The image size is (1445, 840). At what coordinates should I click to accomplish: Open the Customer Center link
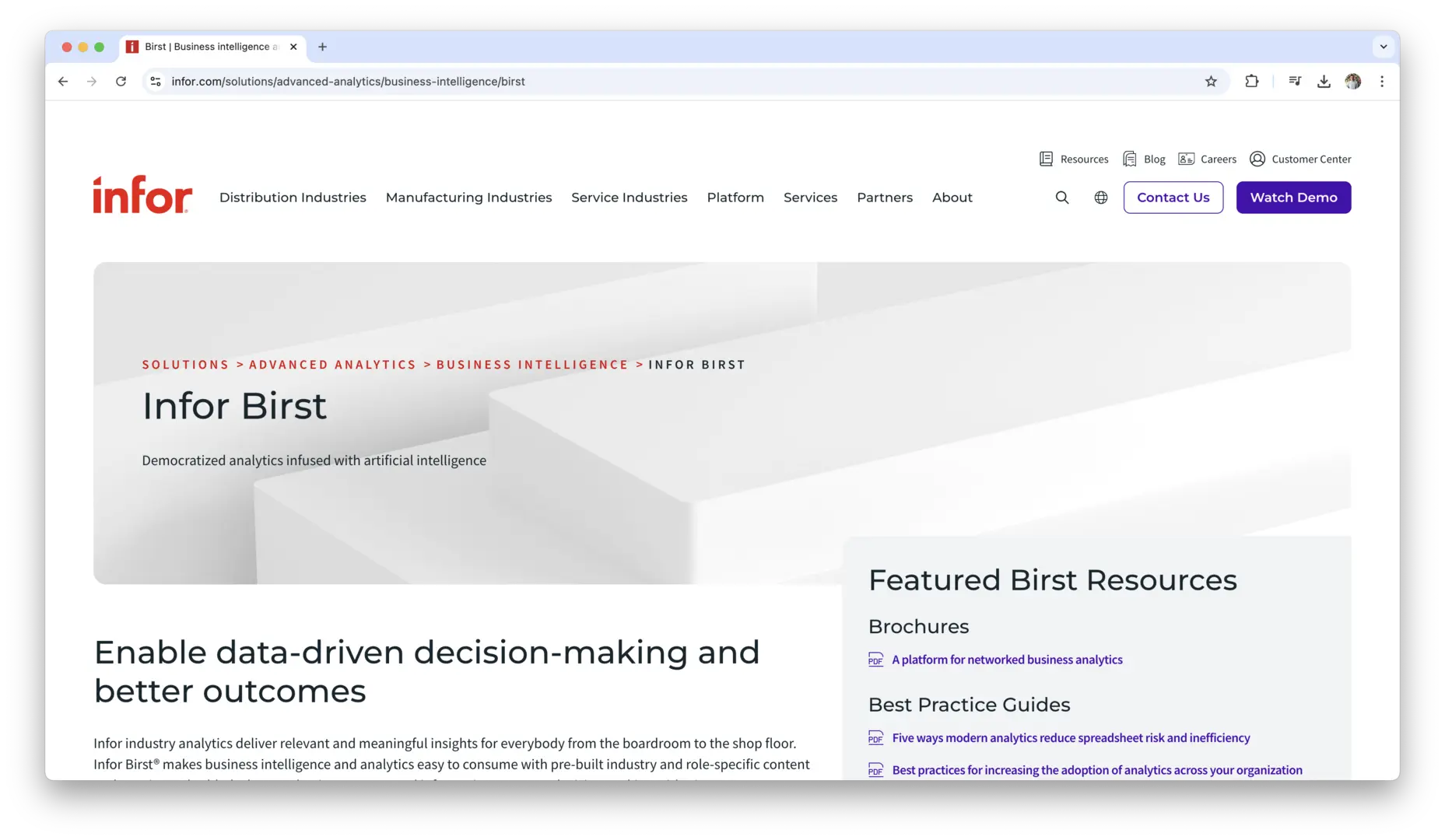(1312, 159)
